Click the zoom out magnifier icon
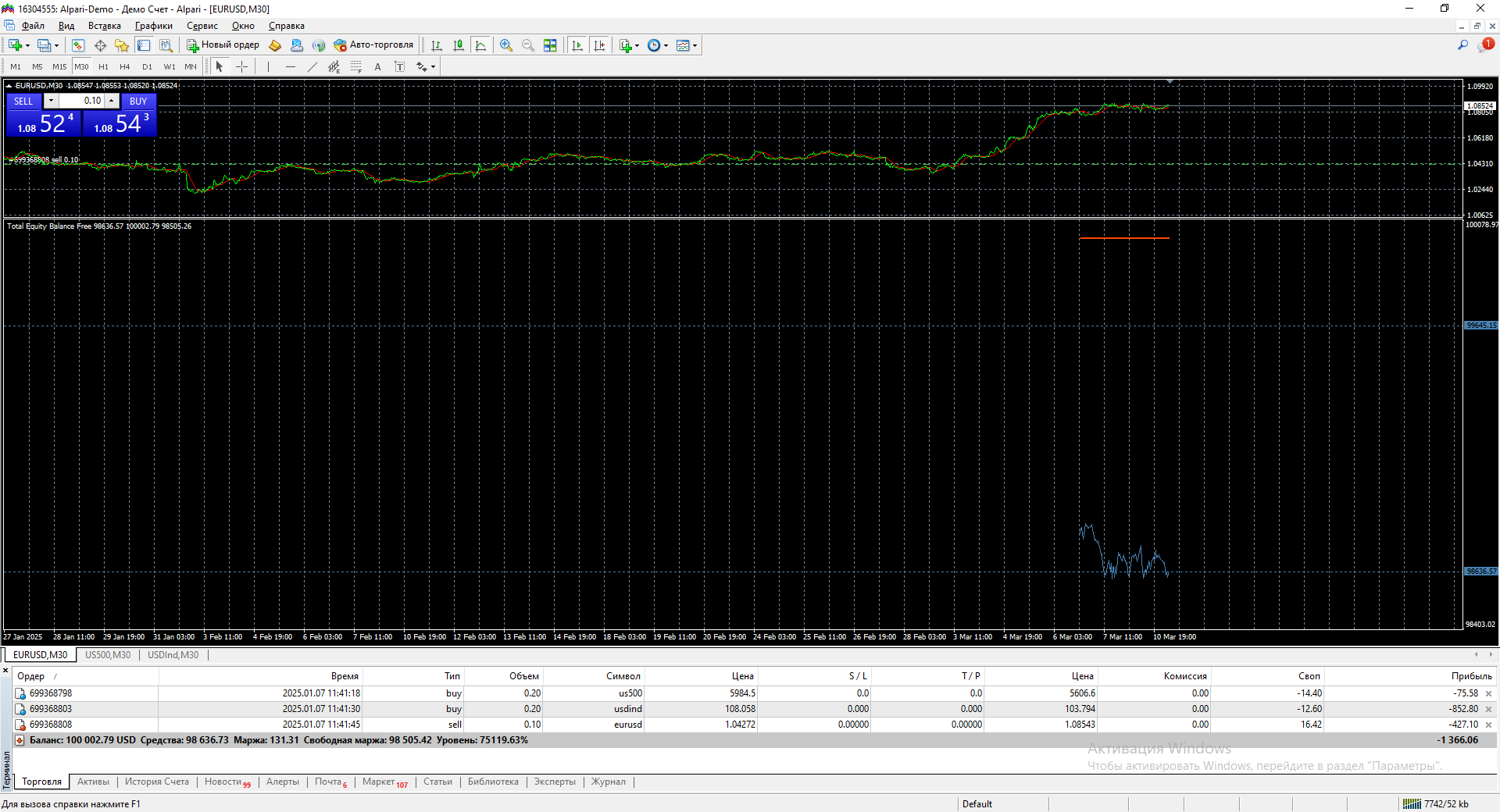Viewport: 1500px width, 812px height. [528, 45]
